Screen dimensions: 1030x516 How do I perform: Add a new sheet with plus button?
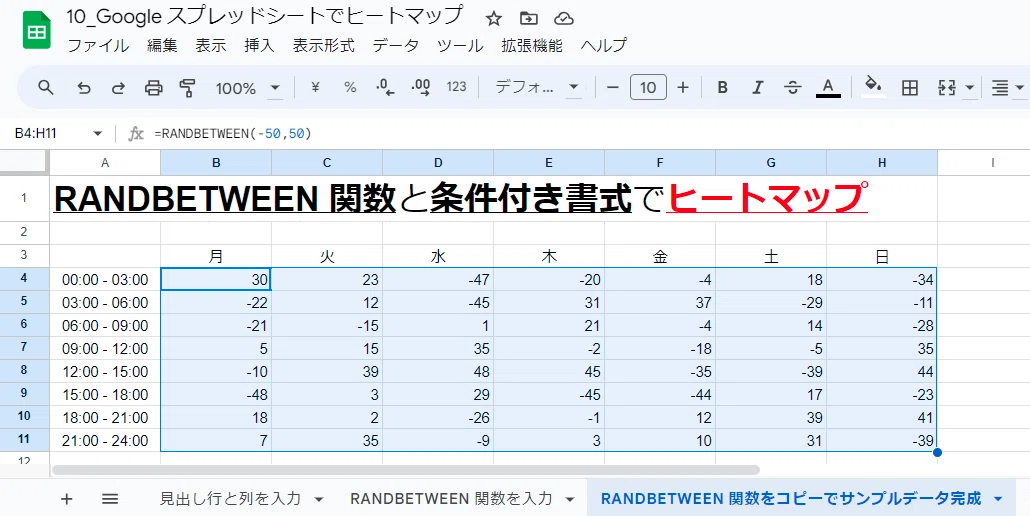tap(66, 499)
